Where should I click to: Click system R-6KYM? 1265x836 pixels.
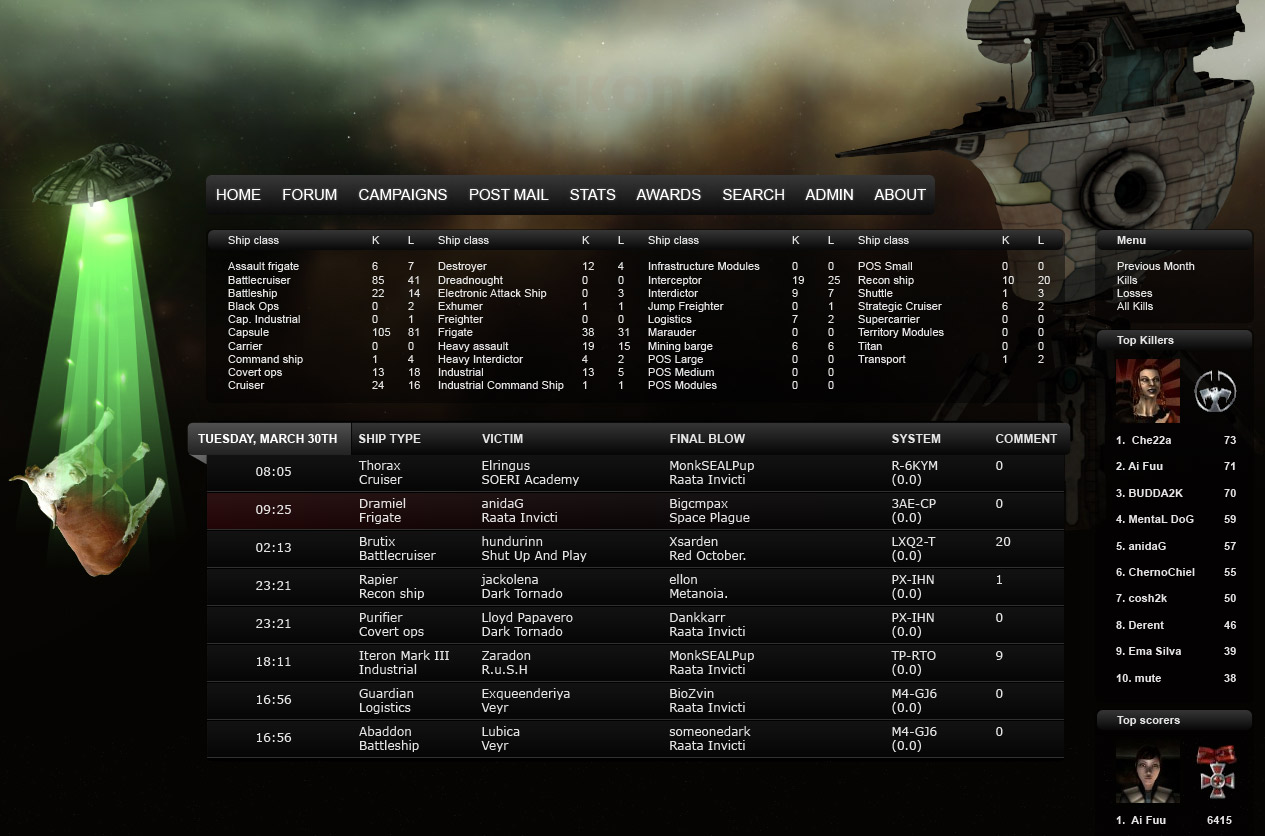click(x=915, y=466)
